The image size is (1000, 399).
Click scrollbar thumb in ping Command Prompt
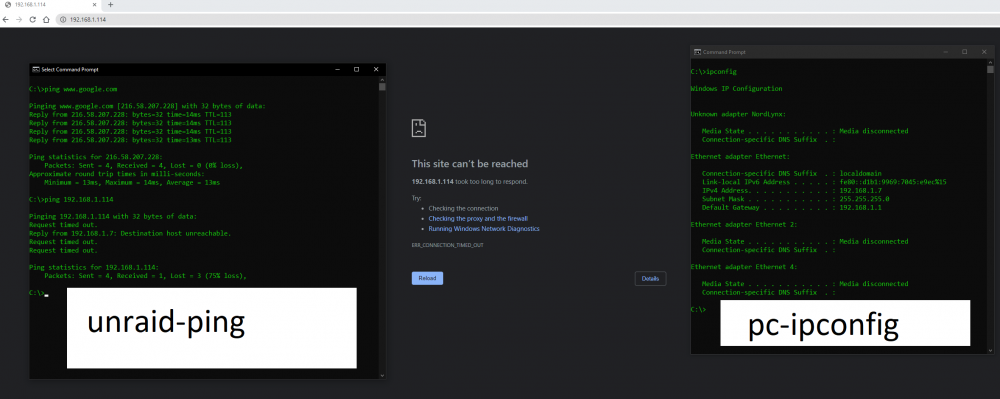(382, 87)
